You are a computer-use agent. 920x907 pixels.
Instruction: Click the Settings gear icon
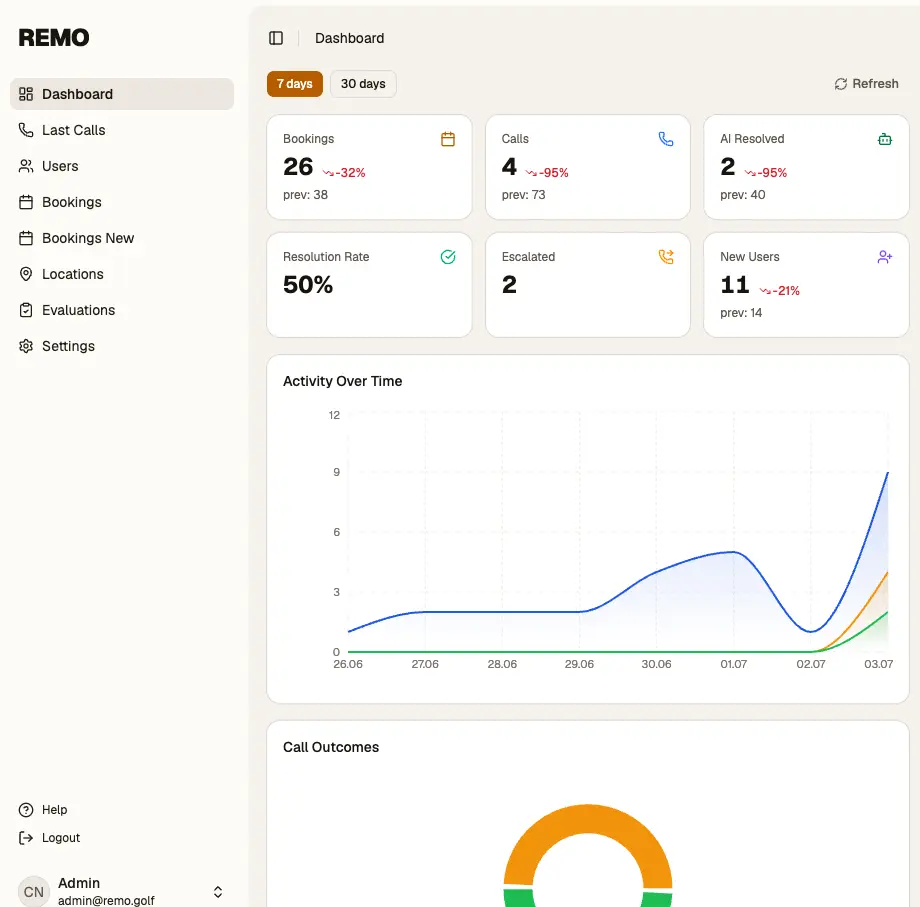click(26, 346)
